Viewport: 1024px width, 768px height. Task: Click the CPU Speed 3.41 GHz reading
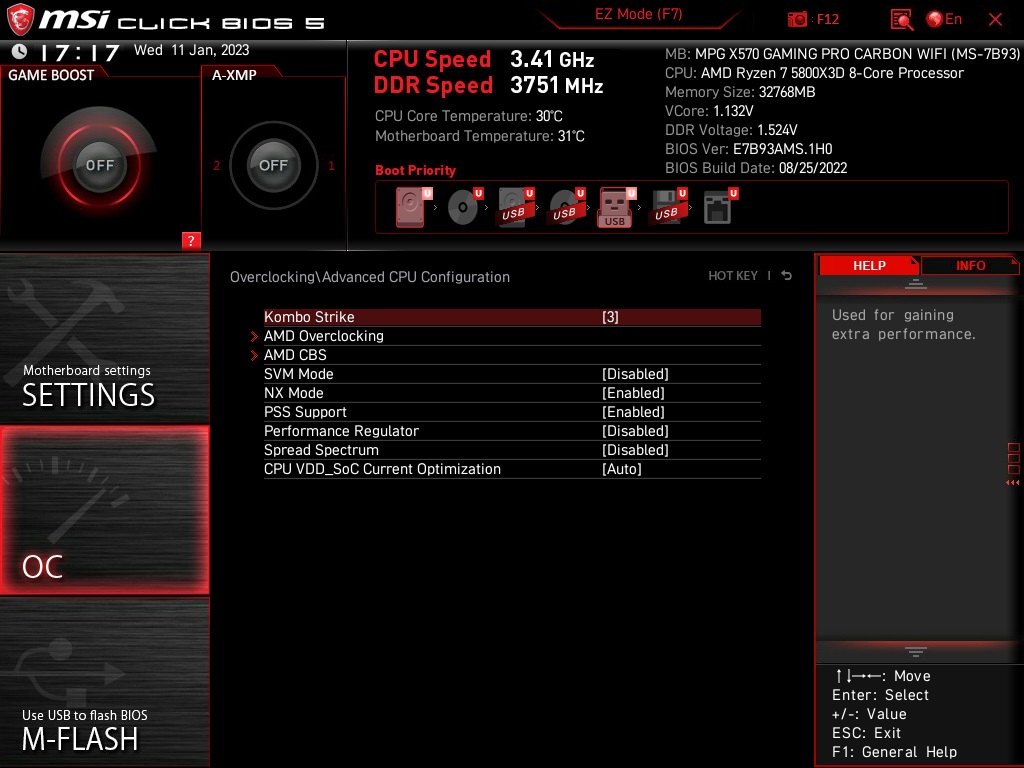484,59
